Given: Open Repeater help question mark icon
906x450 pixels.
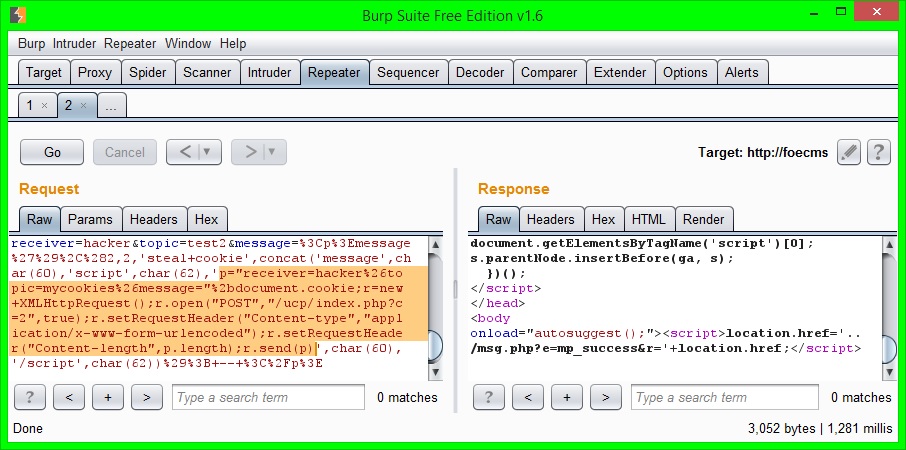Looking at the screenshot, I should tap(878, 153).
